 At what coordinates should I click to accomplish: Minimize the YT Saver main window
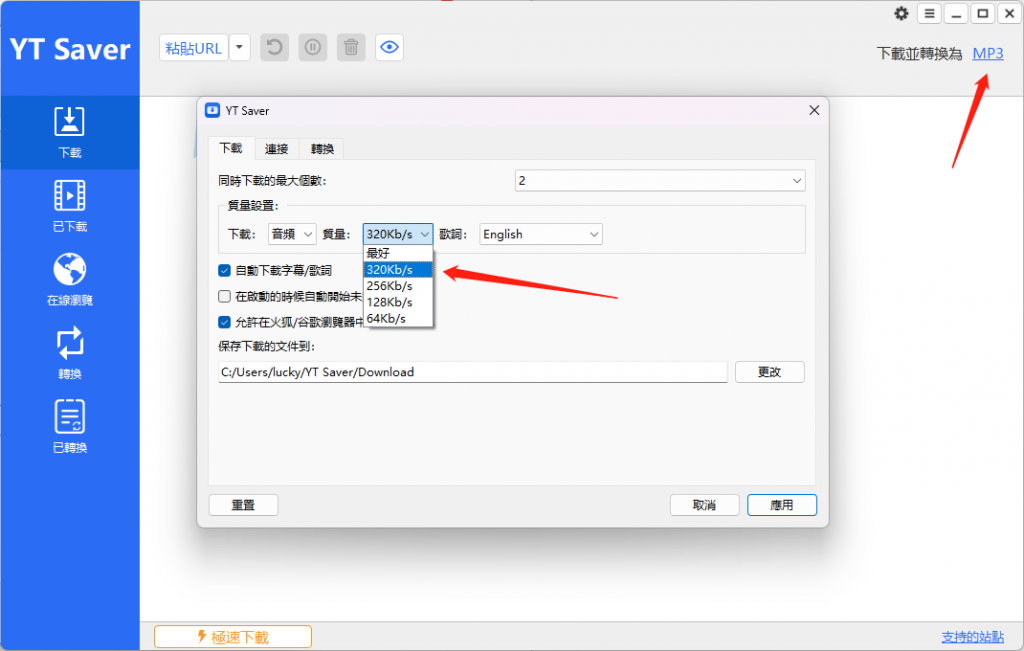[x=956, y=14]
